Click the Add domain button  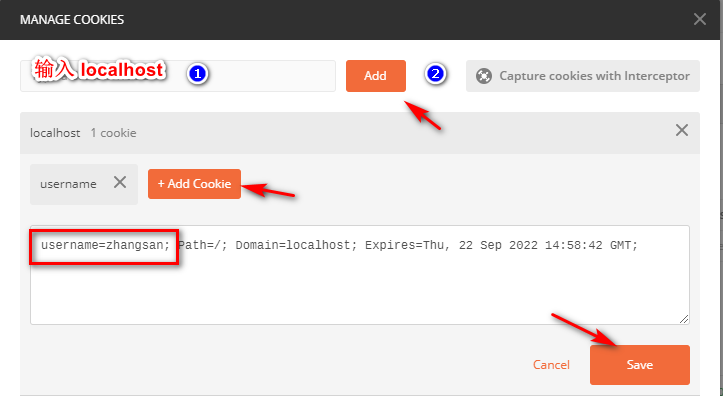[376, 76]
